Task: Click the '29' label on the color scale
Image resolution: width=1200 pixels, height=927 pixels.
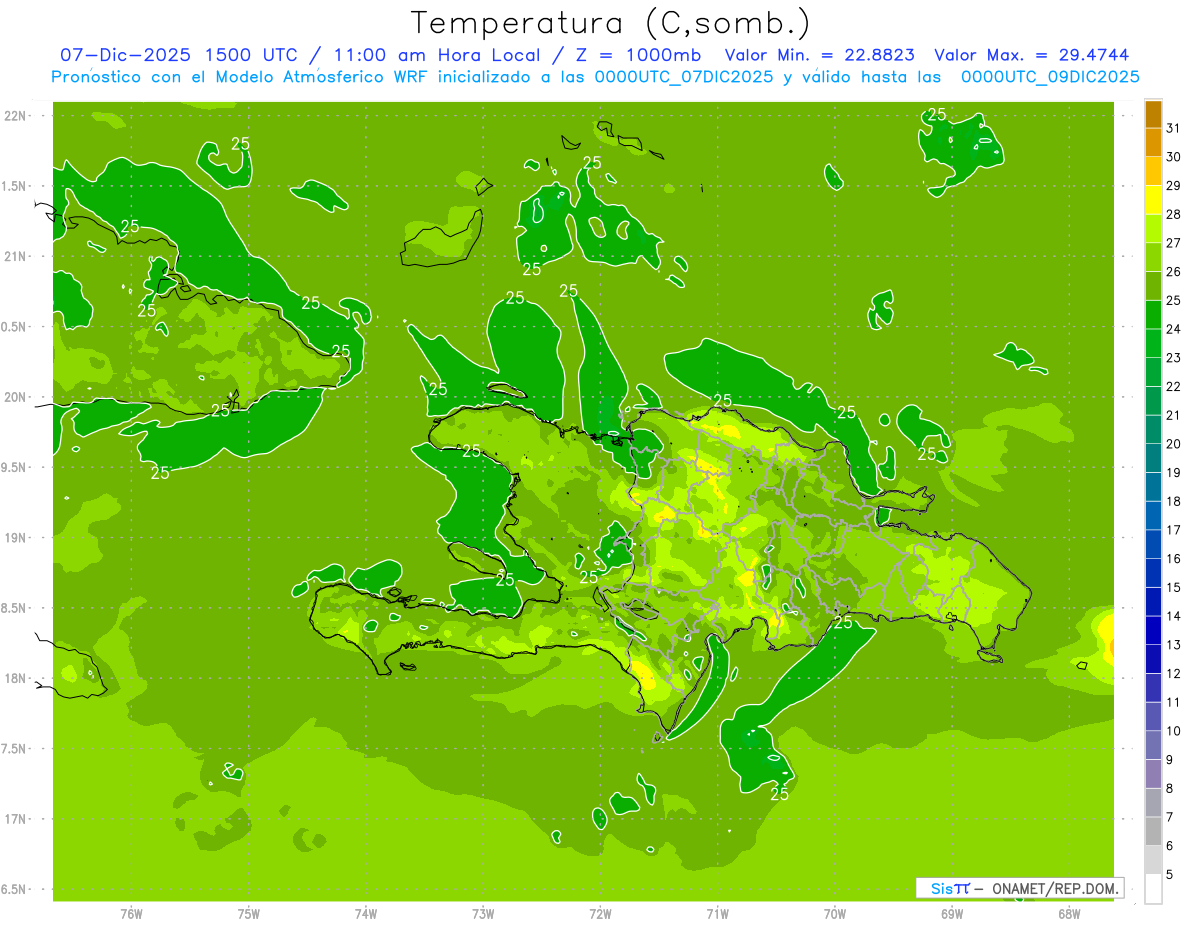Action: tap(1174, 186)
